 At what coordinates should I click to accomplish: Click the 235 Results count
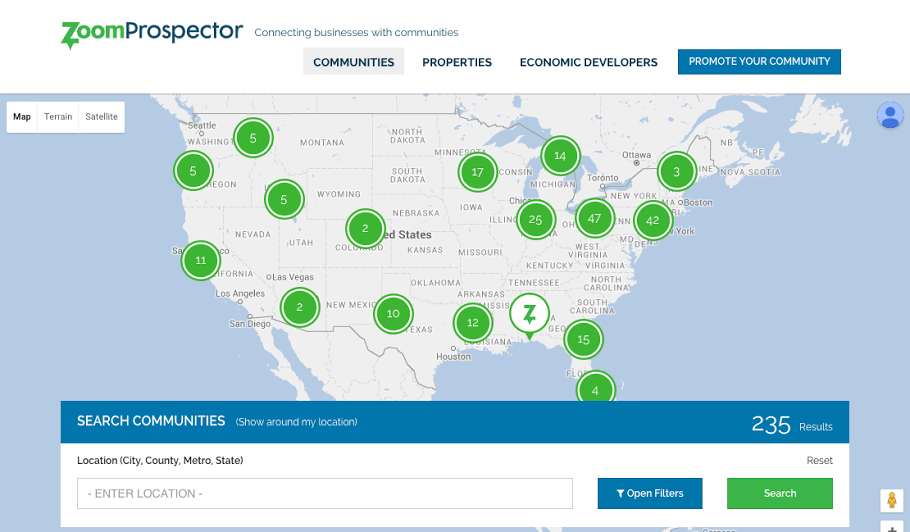pyautogui.click(x=792, y=425)
